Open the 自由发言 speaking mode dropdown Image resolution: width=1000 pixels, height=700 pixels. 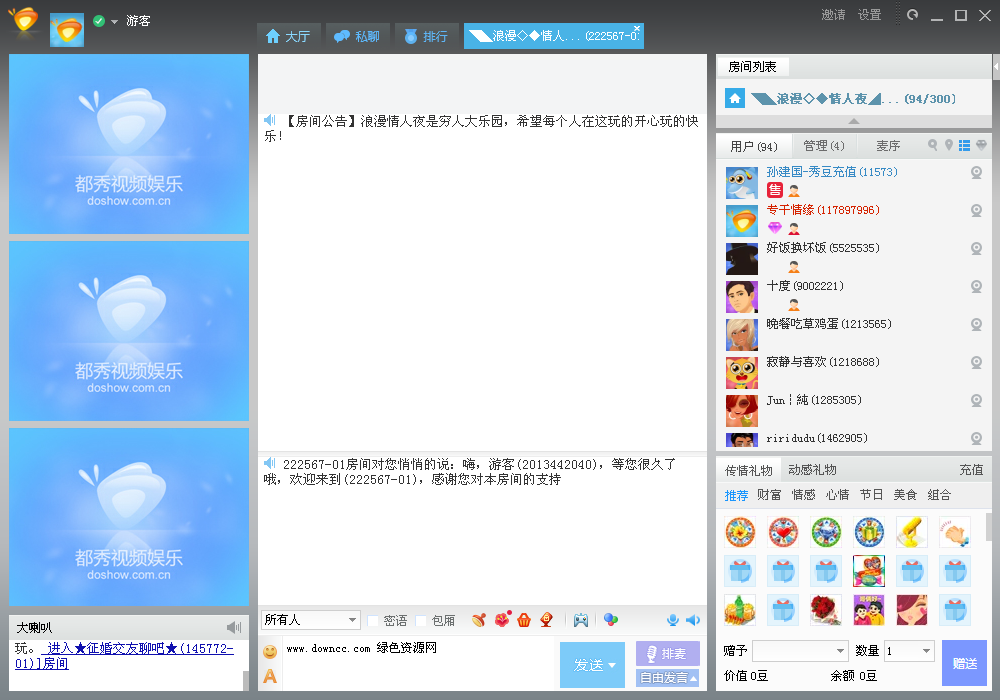(x=667, y=677)
